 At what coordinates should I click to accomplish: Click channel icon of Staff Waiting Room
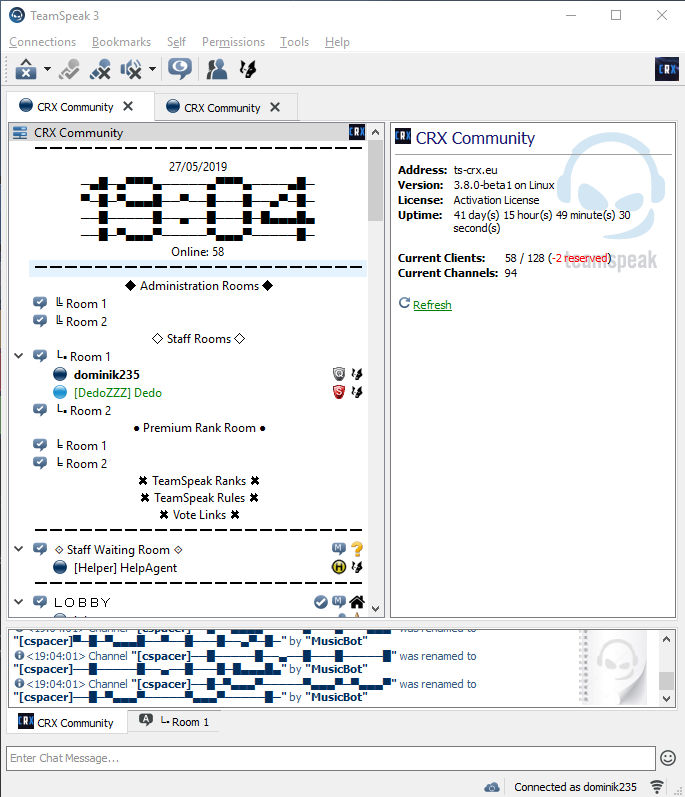click(x=40, y=548)
